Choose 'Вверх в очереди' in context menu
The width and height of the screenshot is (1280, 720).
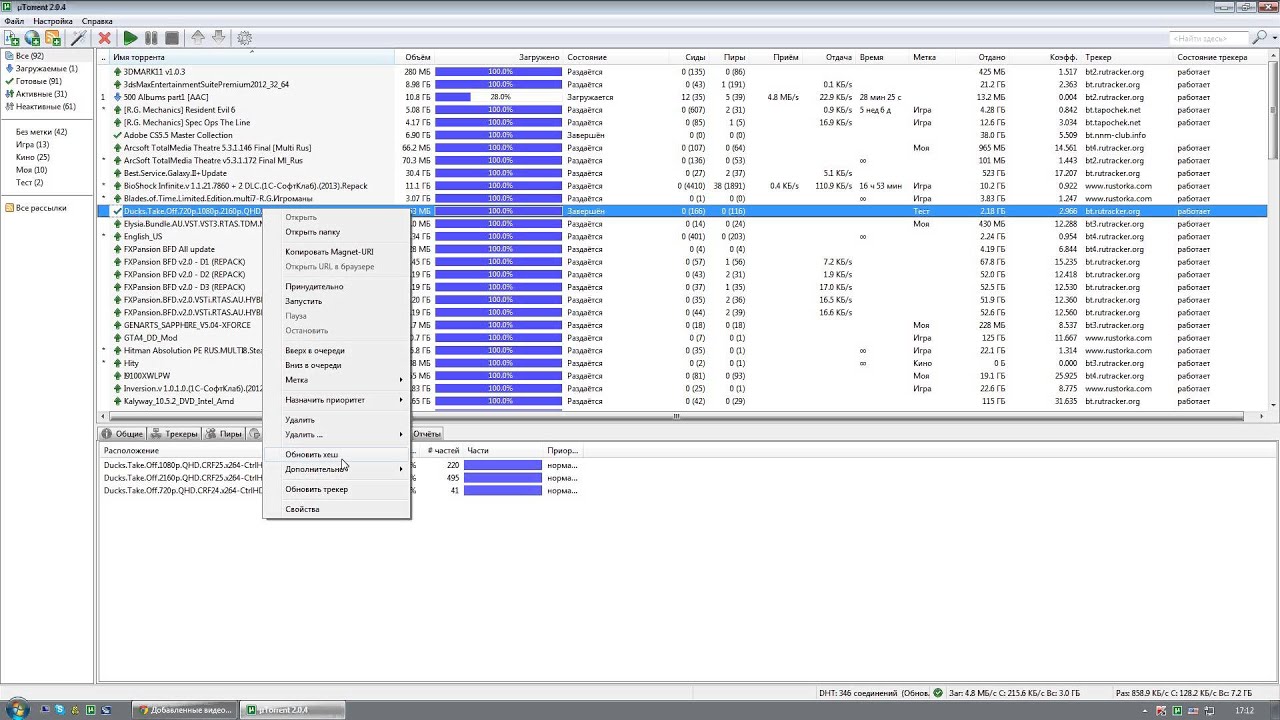point(336,351)
